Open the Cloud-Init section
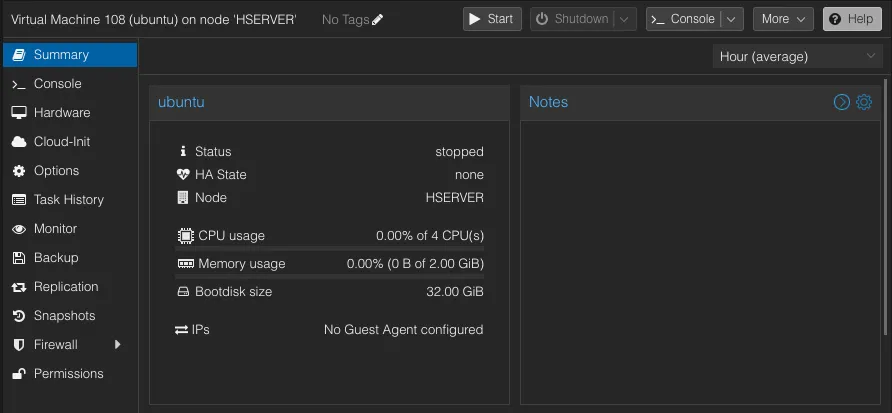This screenshot has height=413, width=892. 61,142
